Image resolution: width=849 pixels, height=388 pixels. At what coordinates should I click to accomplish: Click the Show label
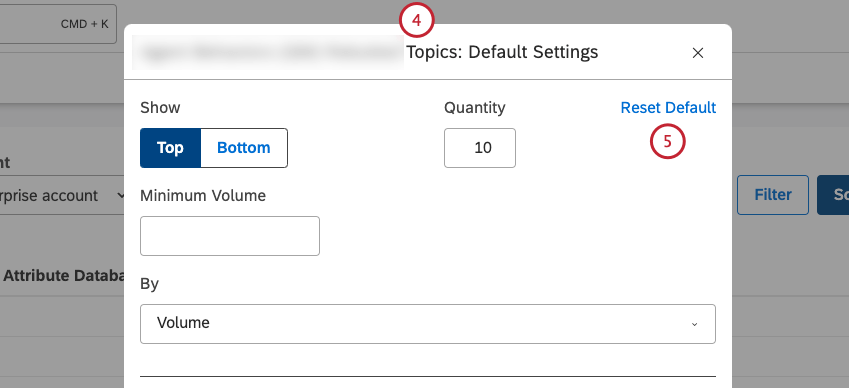tap(160, 108)
